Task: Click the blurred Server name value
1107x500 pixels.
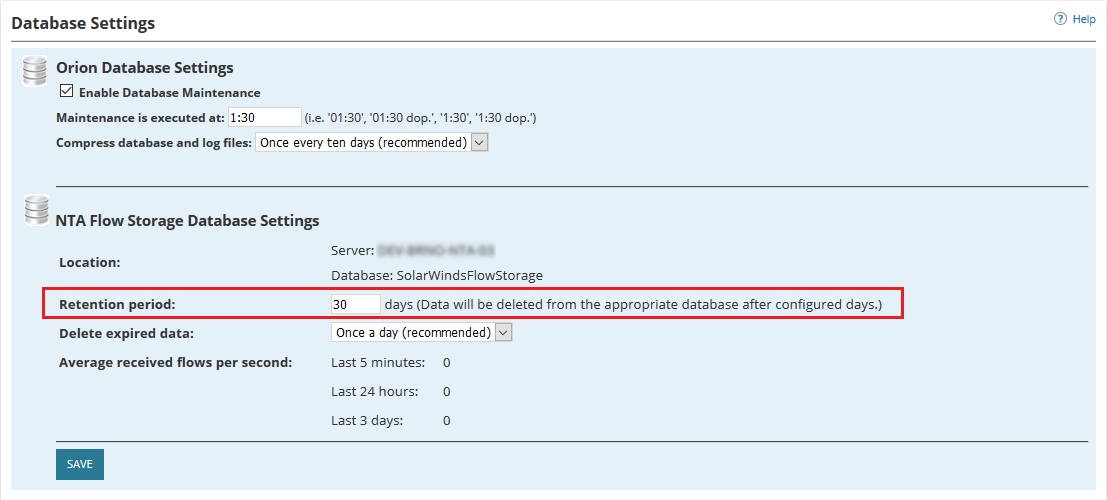Action: (437, 249)
